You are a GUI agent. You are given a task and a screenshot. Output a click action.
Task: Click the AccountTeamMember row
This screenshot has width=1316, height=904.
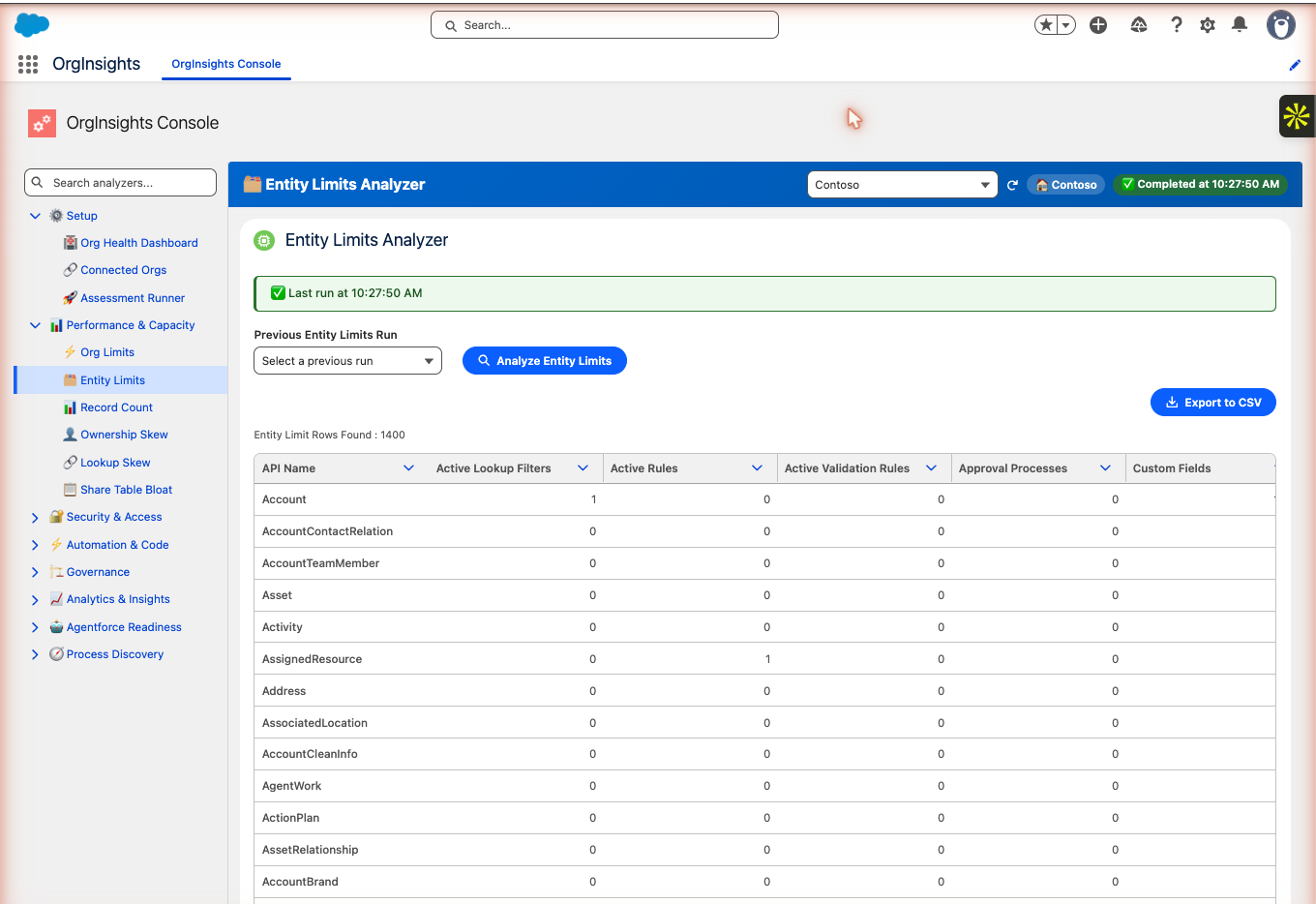[x=764, y=563]
